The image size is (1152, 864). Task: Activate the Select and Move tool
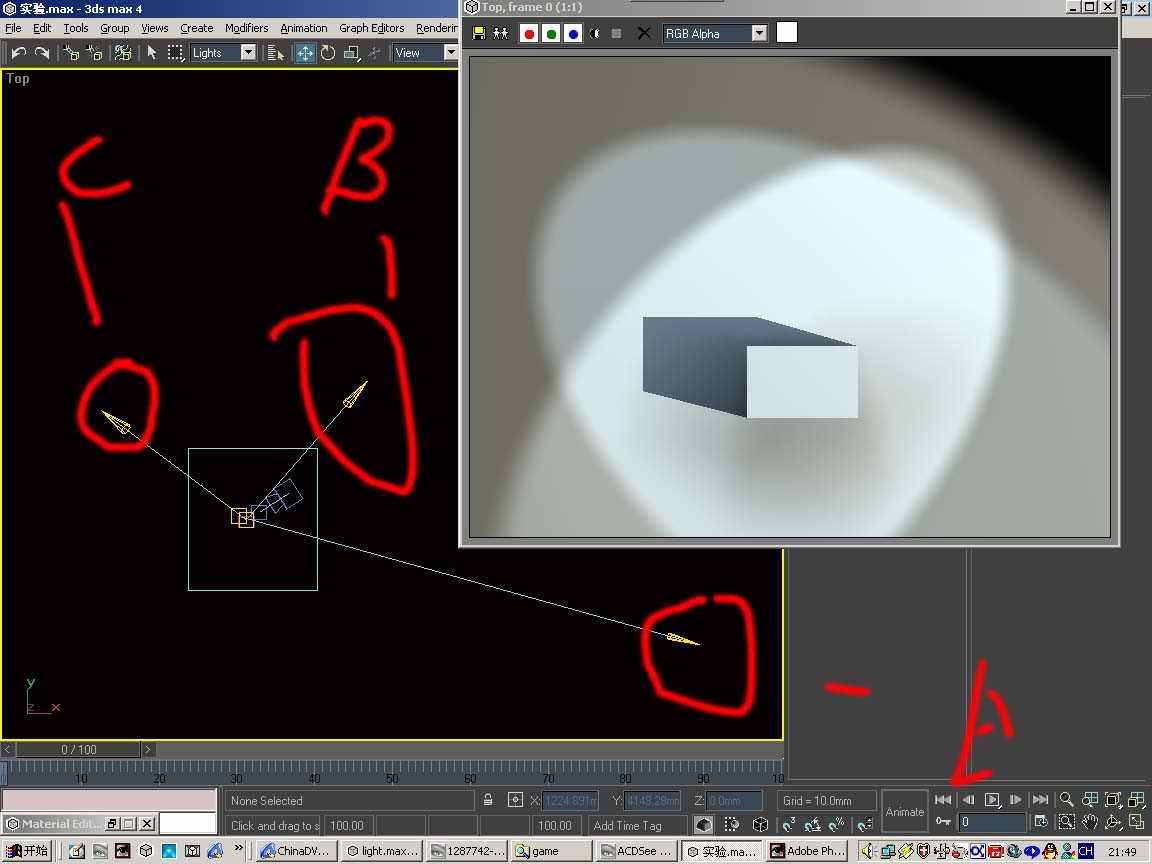(304, 53)
